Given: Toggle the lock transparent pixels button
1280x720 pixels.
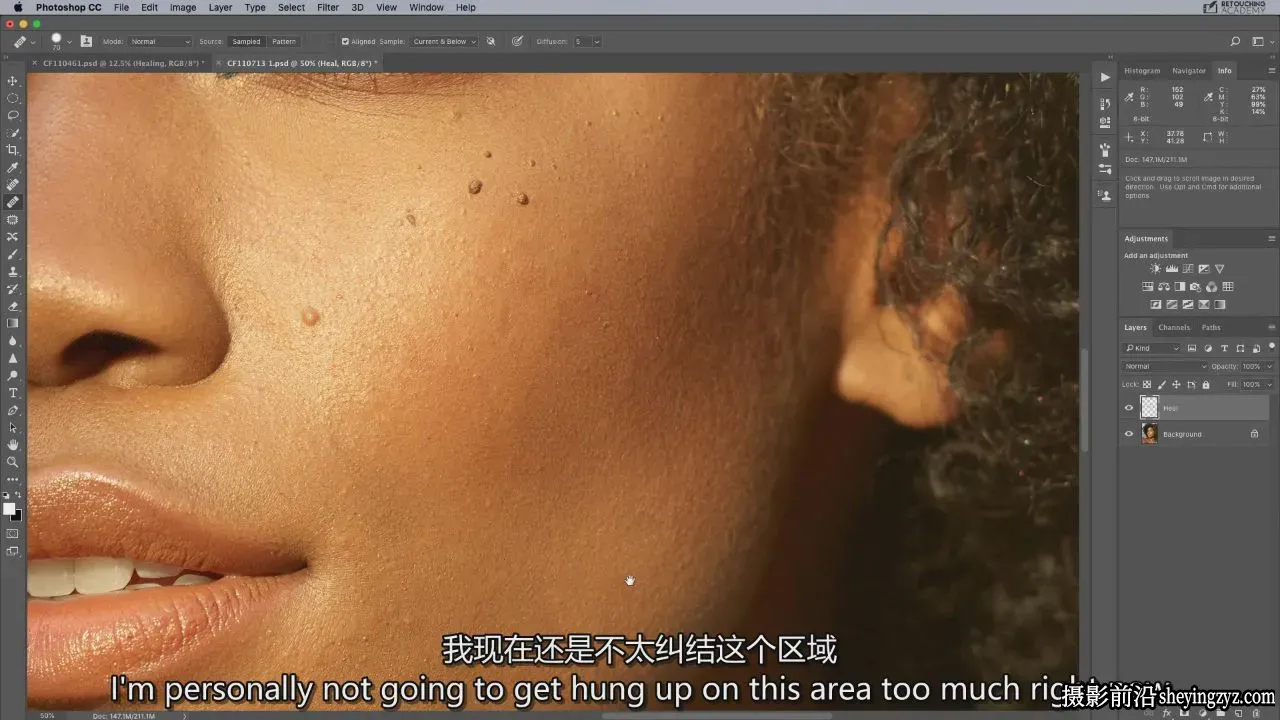Looking at the screenshot, I should tap(1147, 384).
